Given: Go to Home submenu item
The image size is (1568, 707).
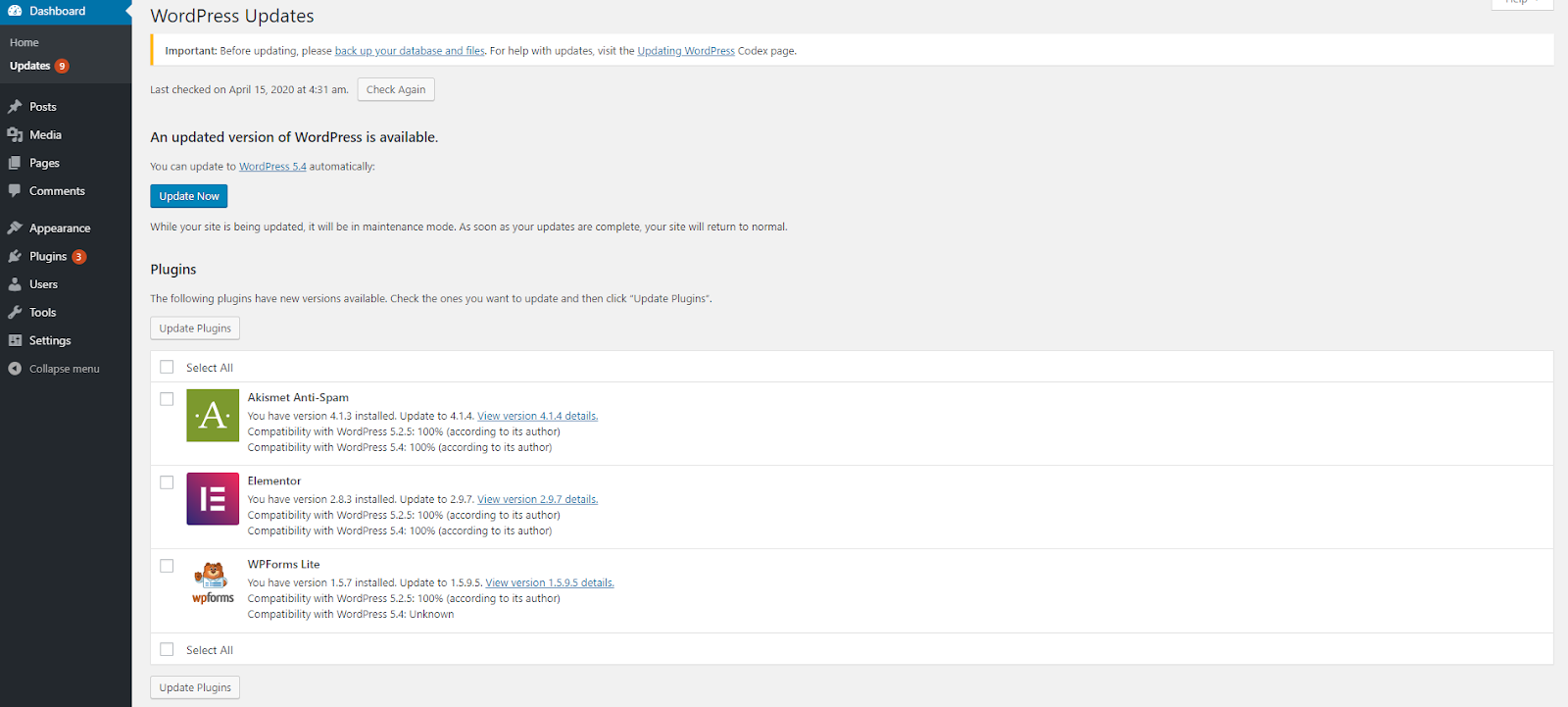Looking at the screenshot, I should tap(24, 43).
